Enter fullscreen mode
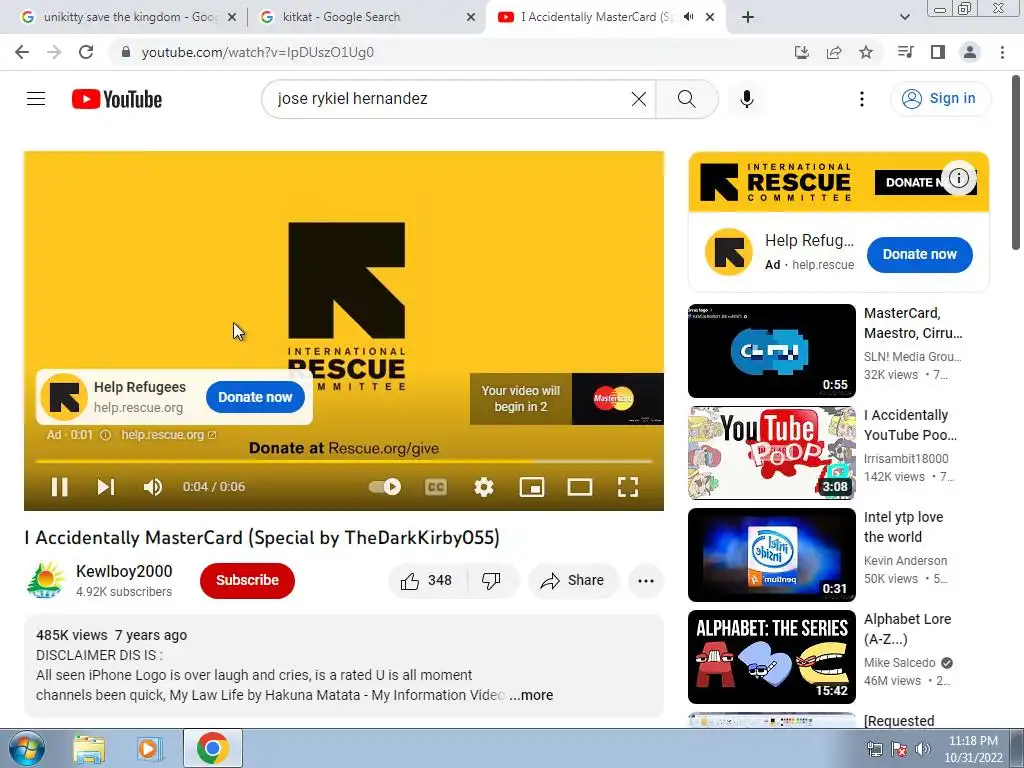 (628, 487)
